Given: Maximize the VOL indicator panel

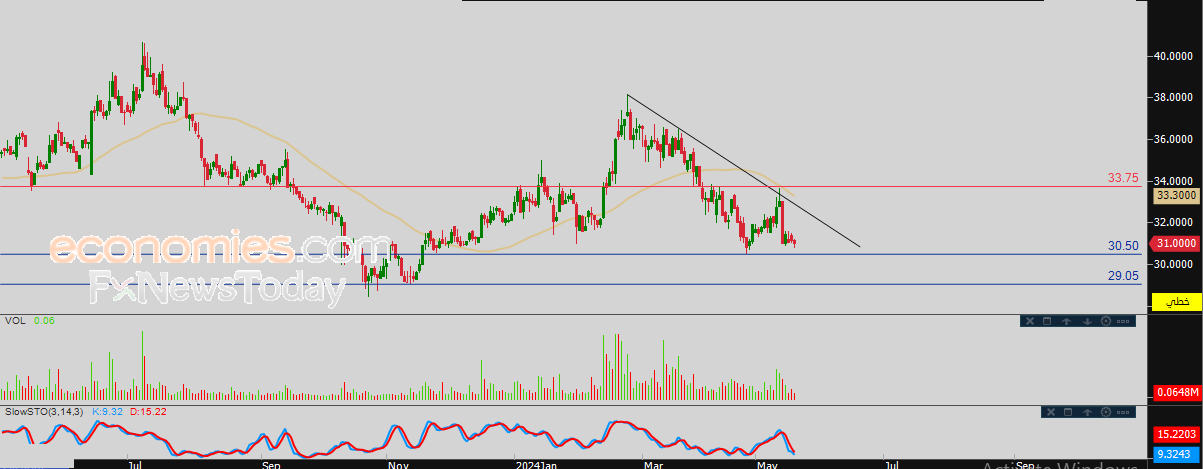Looking at the screenshot, I should 1047,321.
